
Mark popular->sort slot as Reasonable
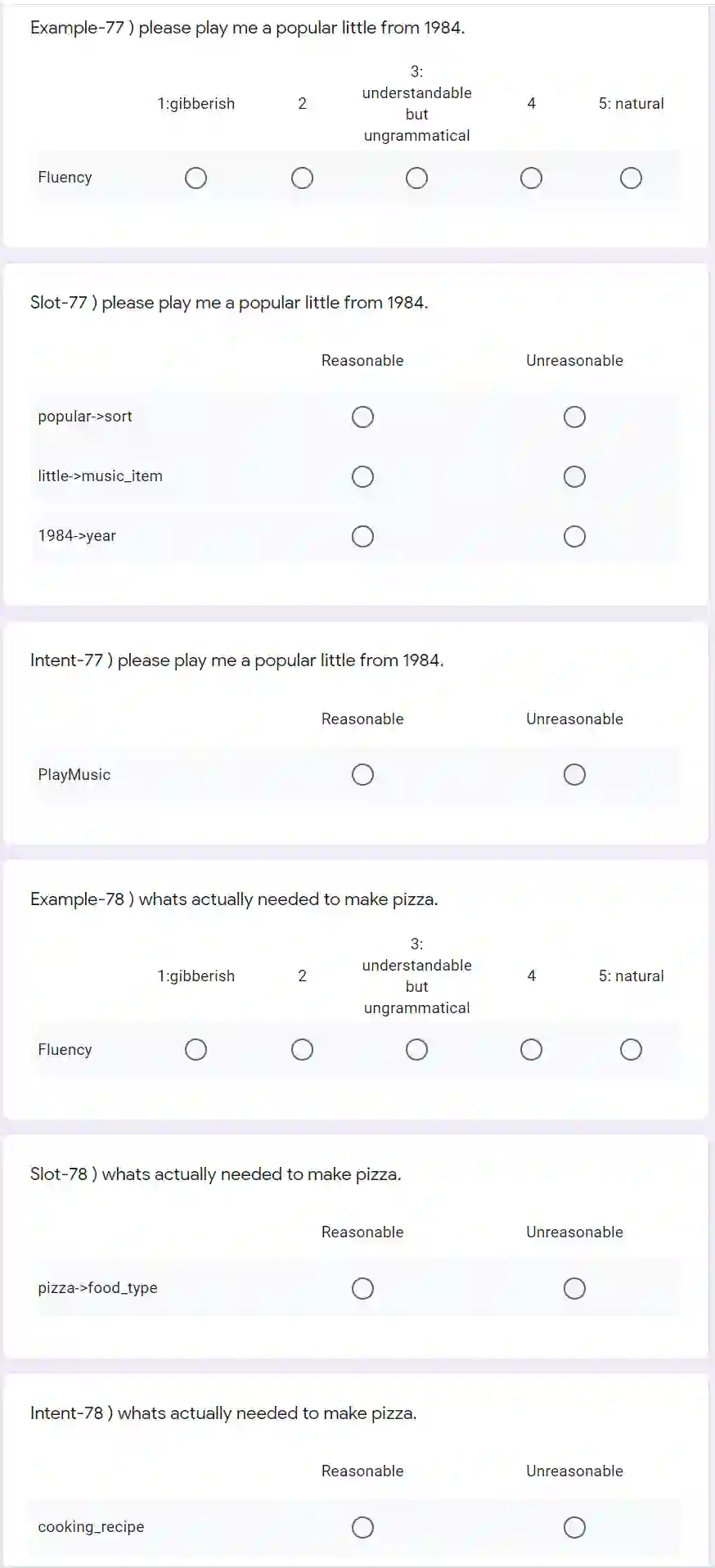[x=362, y=417]
